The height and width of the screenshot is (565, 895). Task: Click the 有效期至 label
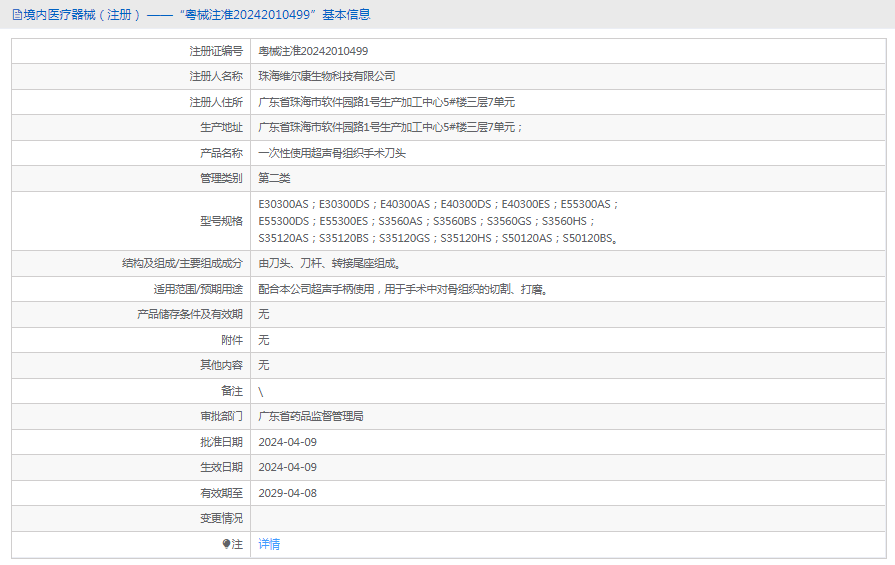(x=221, y=493)
